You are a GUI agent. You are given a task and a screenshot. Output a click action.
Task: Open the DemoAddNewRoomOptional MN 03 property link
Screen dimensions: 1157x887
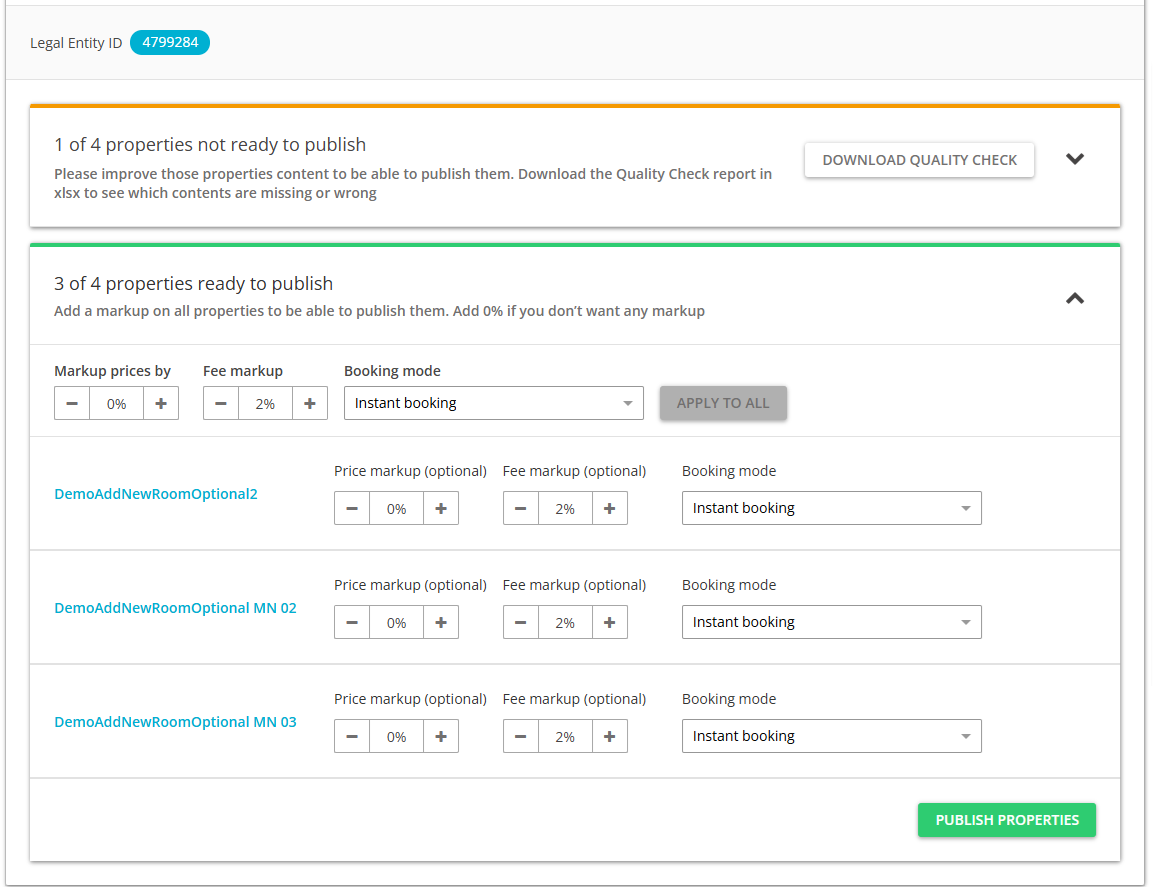point(176,722)
